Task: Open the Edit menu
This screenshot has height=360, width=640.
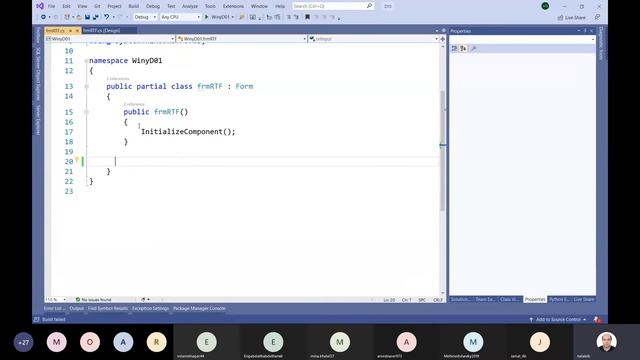Action: tap(66, 6)
